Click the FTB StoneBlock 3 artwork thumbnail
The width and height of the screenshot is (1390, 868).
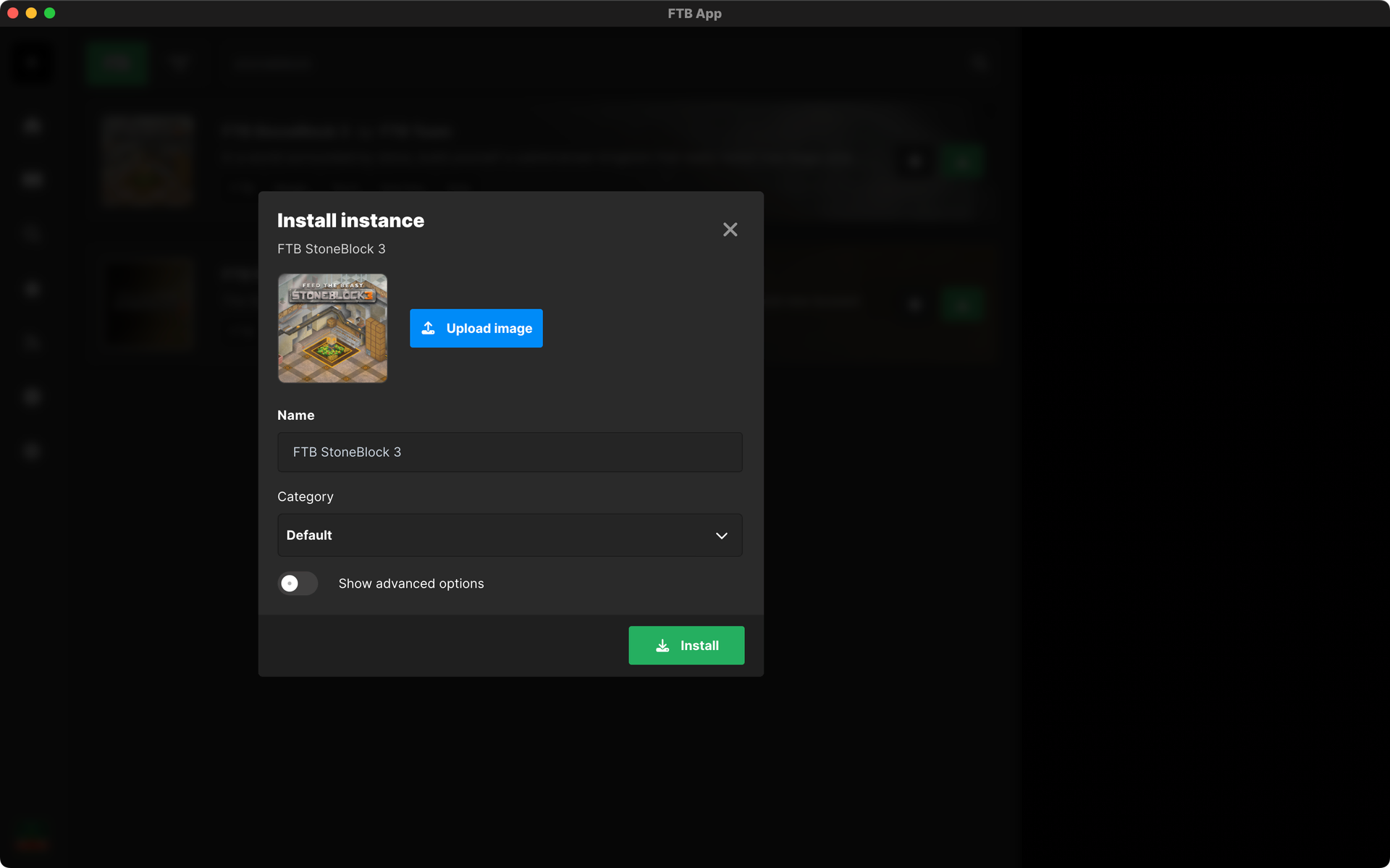point(332,328)
